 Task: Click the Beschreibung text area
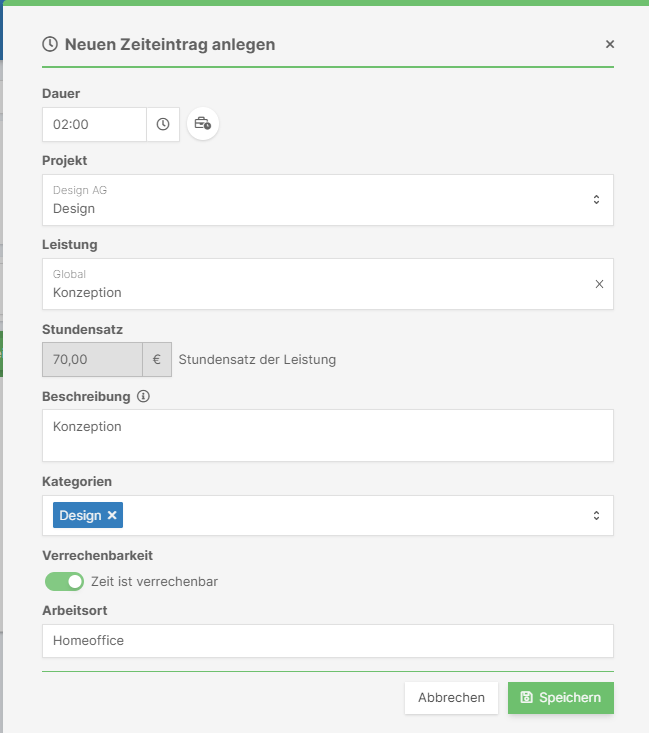tap(328, 435)
